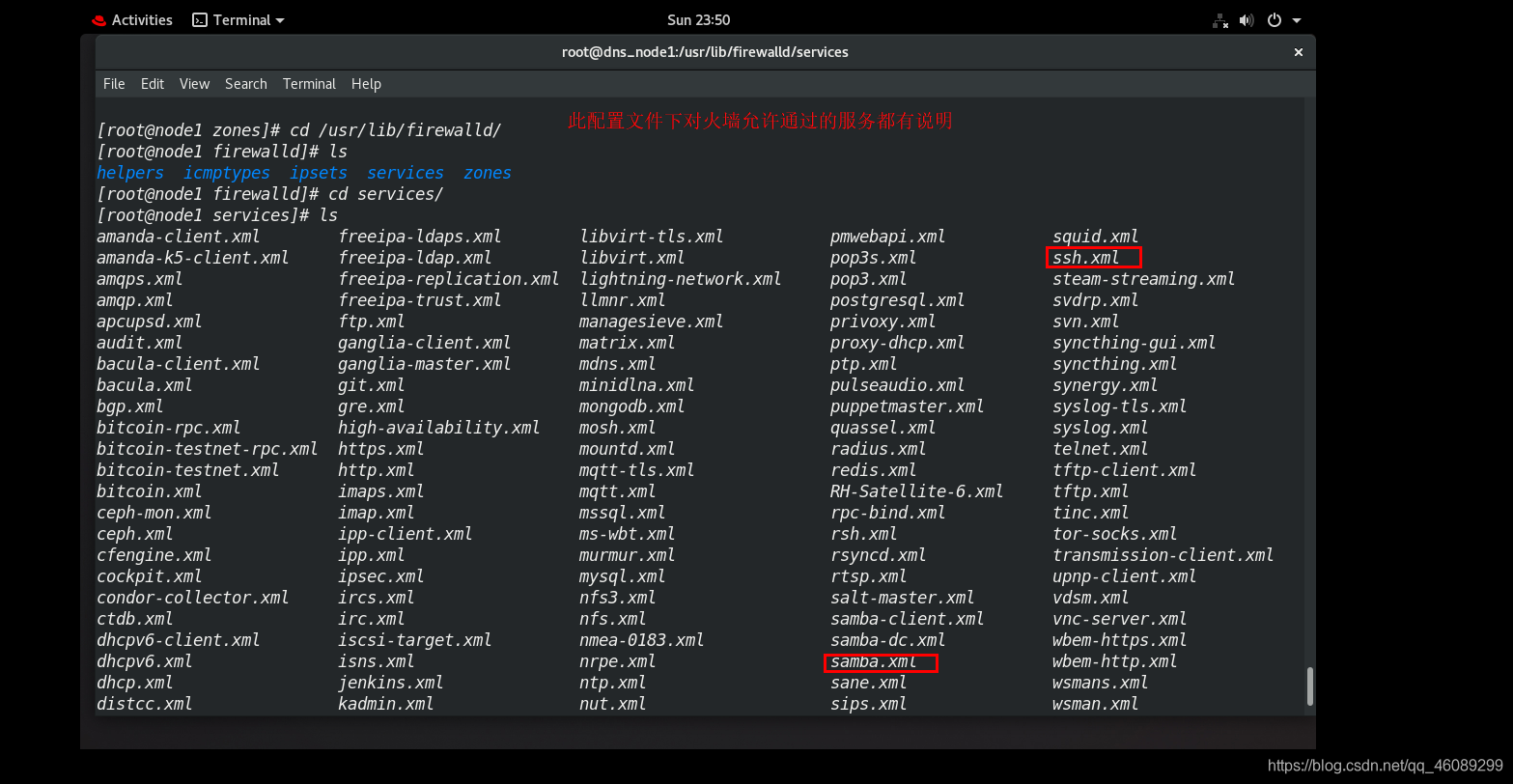Click ntp.xml in the listing

[613, 683]
